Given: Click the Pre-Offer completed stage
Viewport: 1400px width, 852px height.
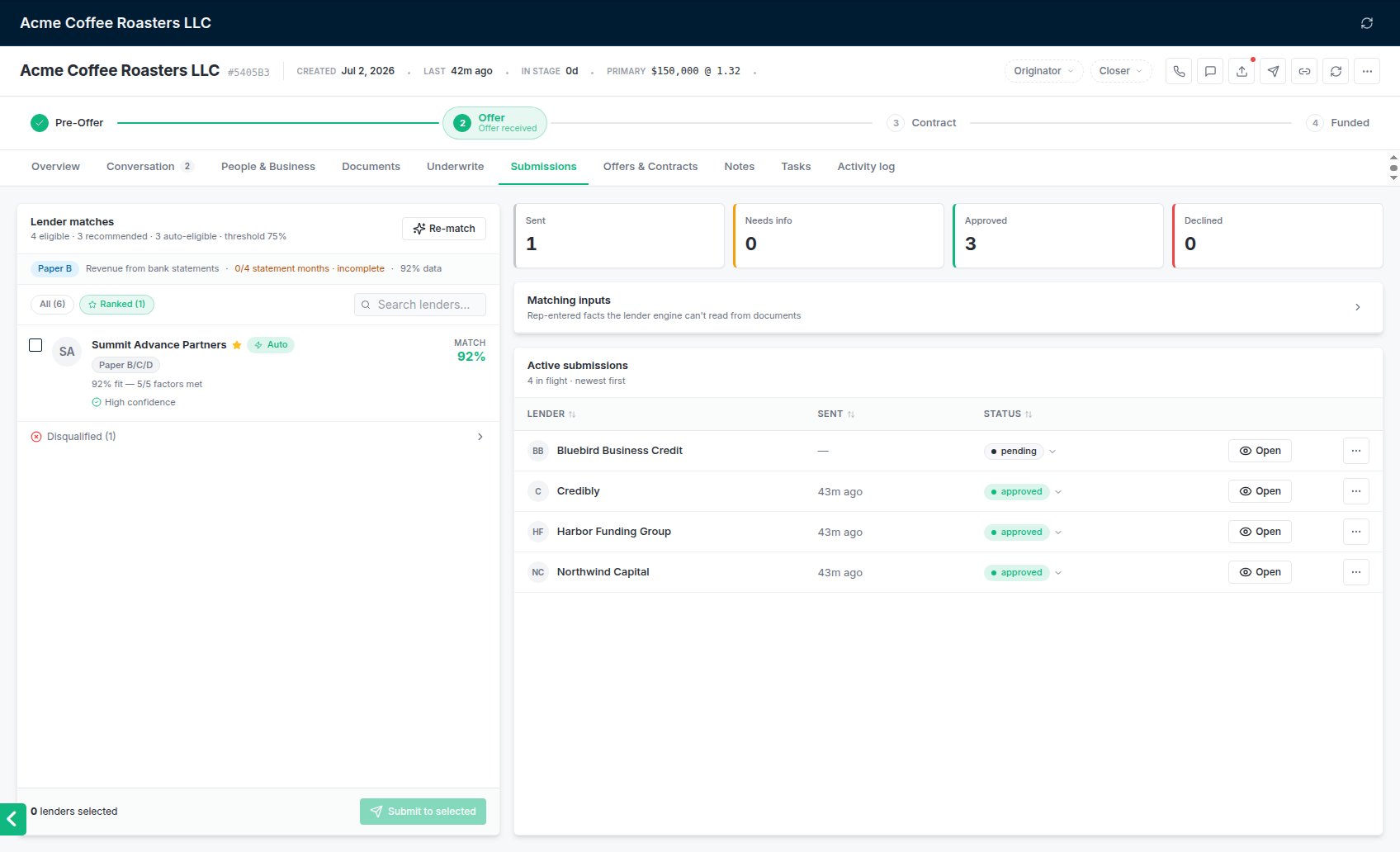Looking at the screenshot, I should [x=68, y=123].
